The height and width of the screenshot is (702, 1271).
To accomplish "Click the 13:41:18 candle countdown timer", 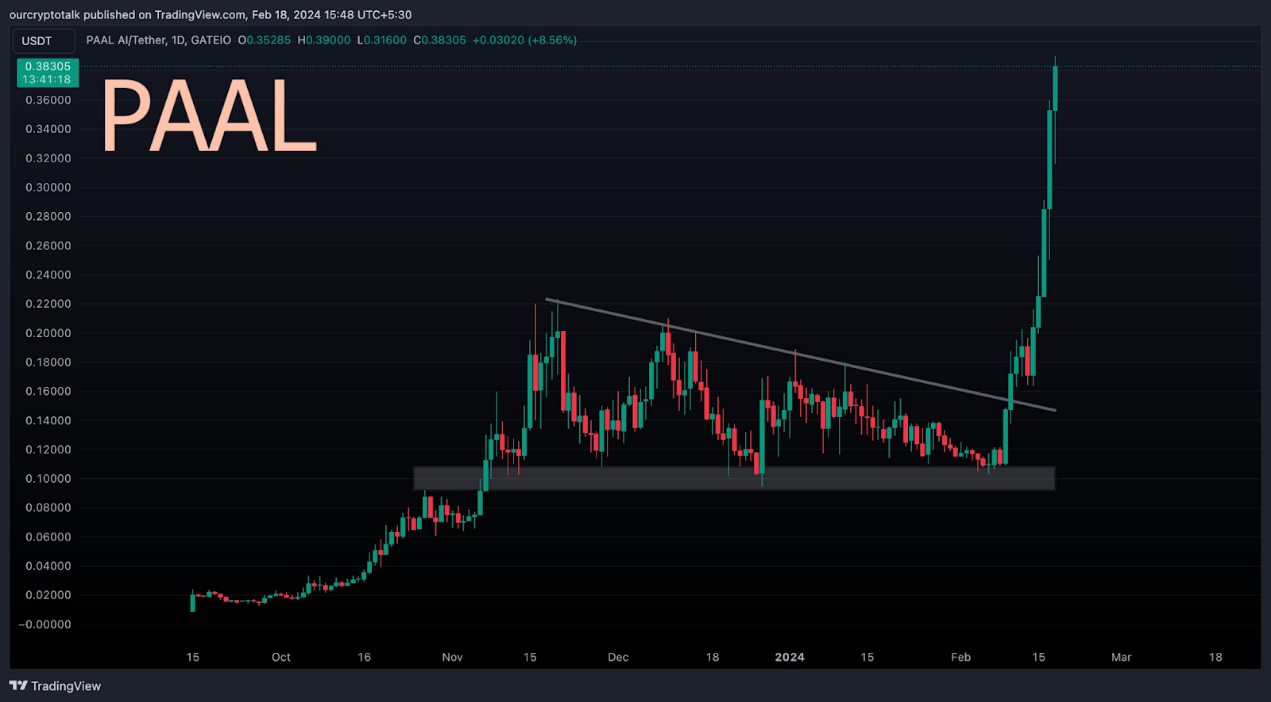I will pos(48,79).
